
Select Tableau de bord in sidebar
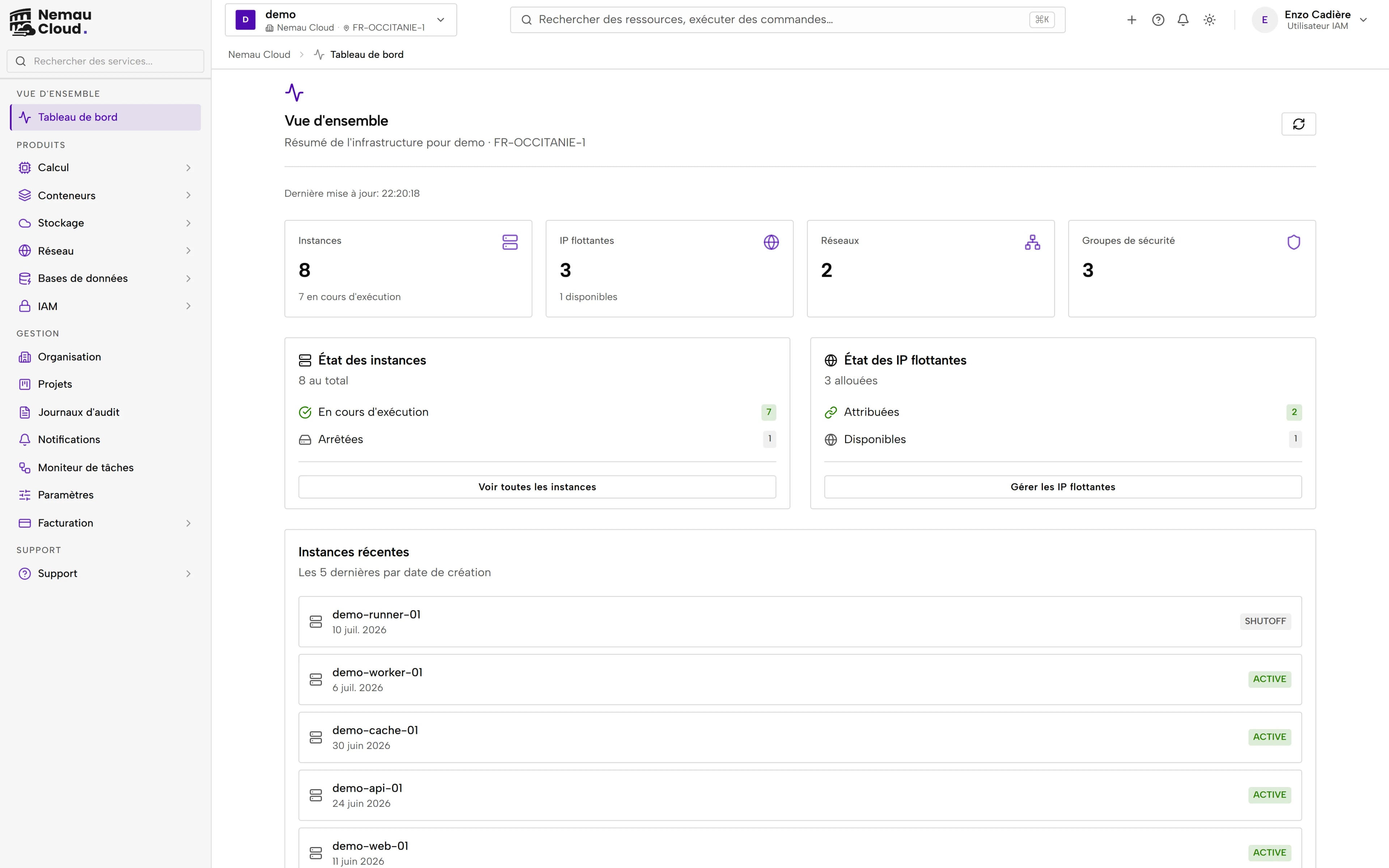106,117
